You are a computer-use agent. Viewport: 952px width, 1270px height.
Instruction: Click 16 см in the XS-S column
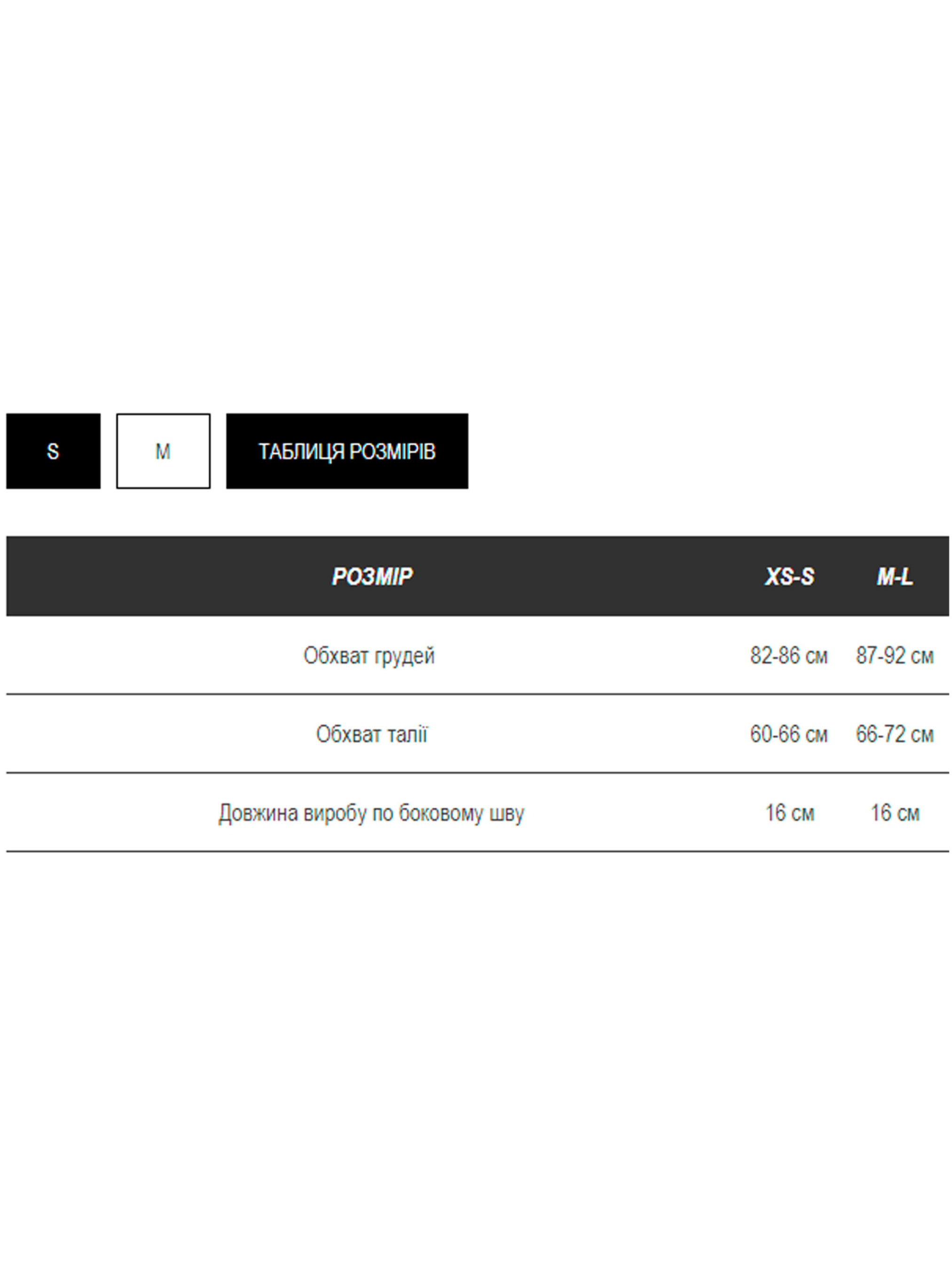coord(789,813)
